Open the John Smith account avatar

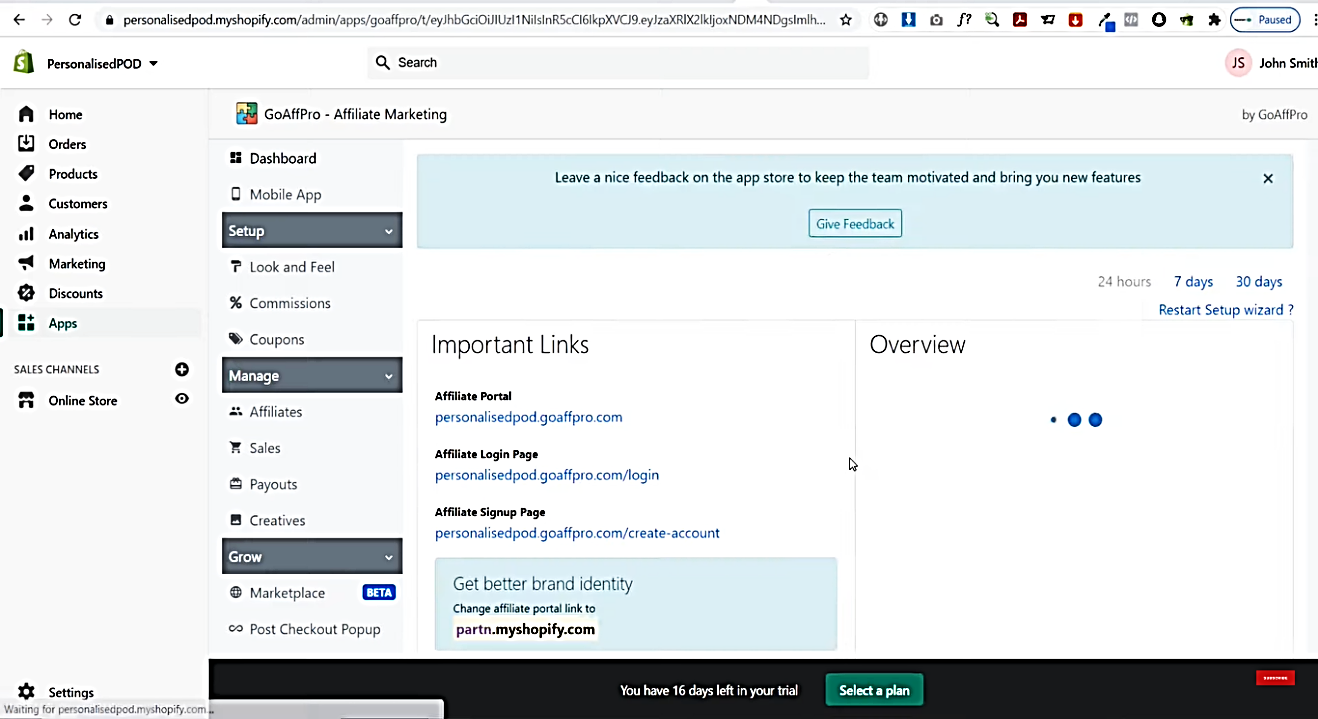[x=1238, y=63]
